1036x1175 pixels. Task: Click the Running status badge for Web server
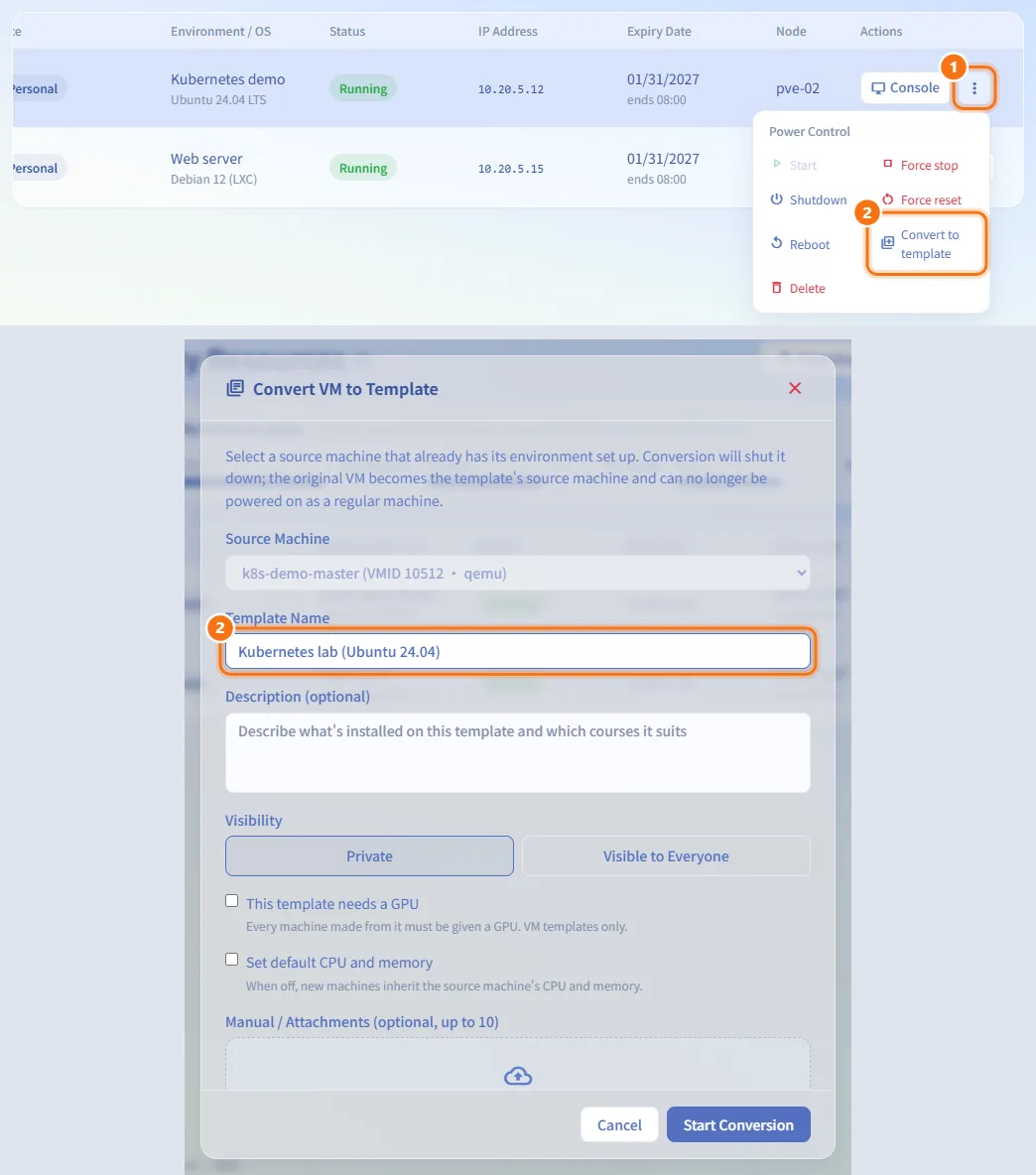(363, 168)
